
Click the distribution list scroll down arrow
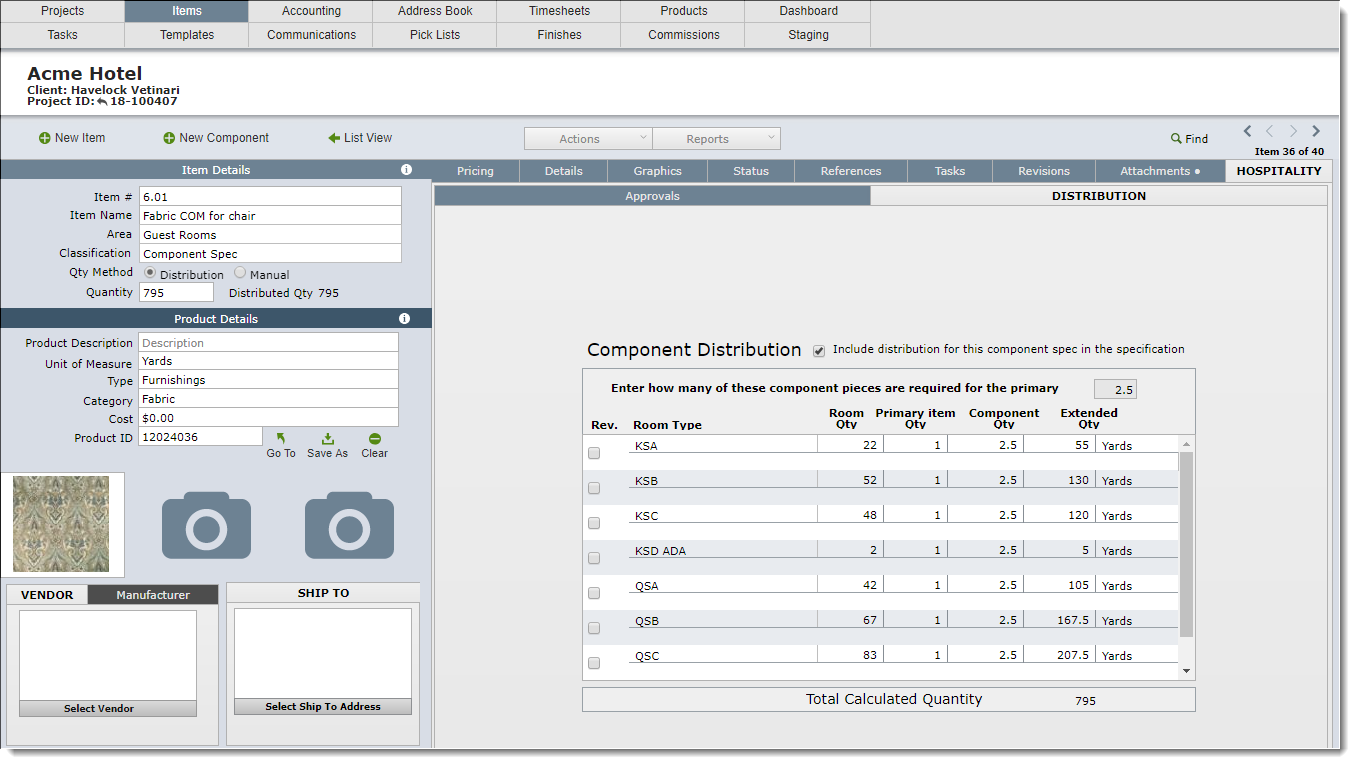point(1187,671)
